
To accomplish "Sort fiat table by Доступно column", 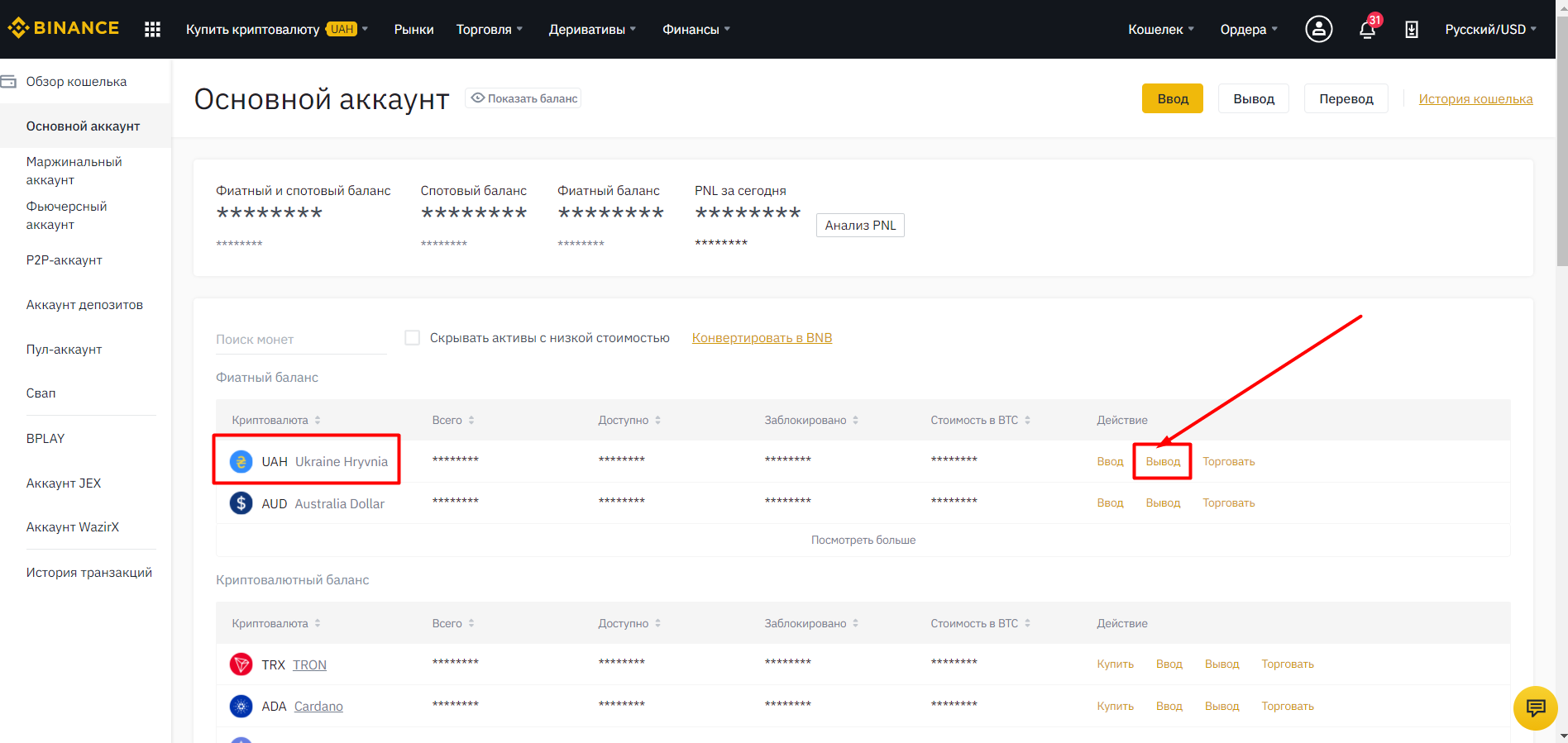I will [629, 420].
